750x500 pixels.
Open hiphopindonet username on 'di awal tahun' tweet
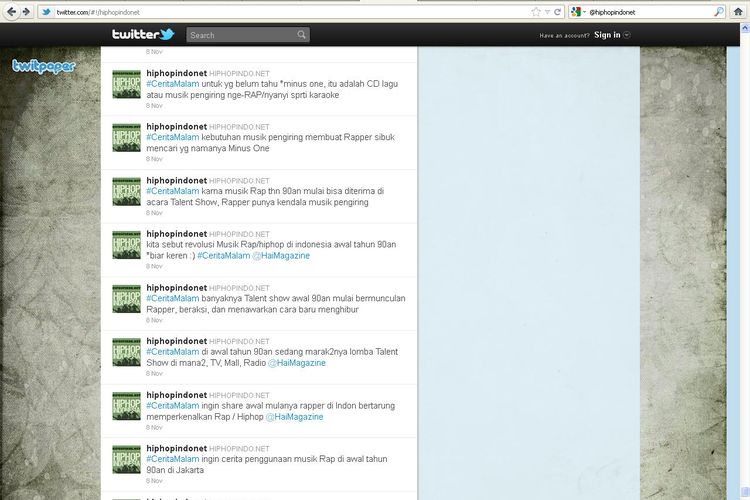[x=176, y=341]
